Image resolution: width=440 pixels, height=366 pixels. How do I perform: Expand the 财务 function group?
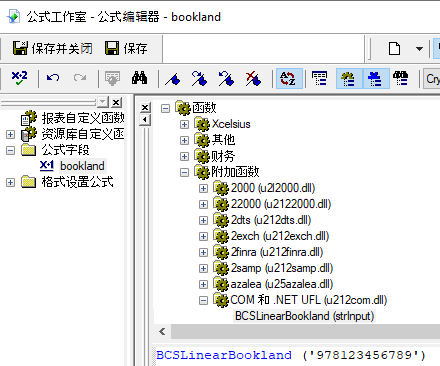point(184,156)
